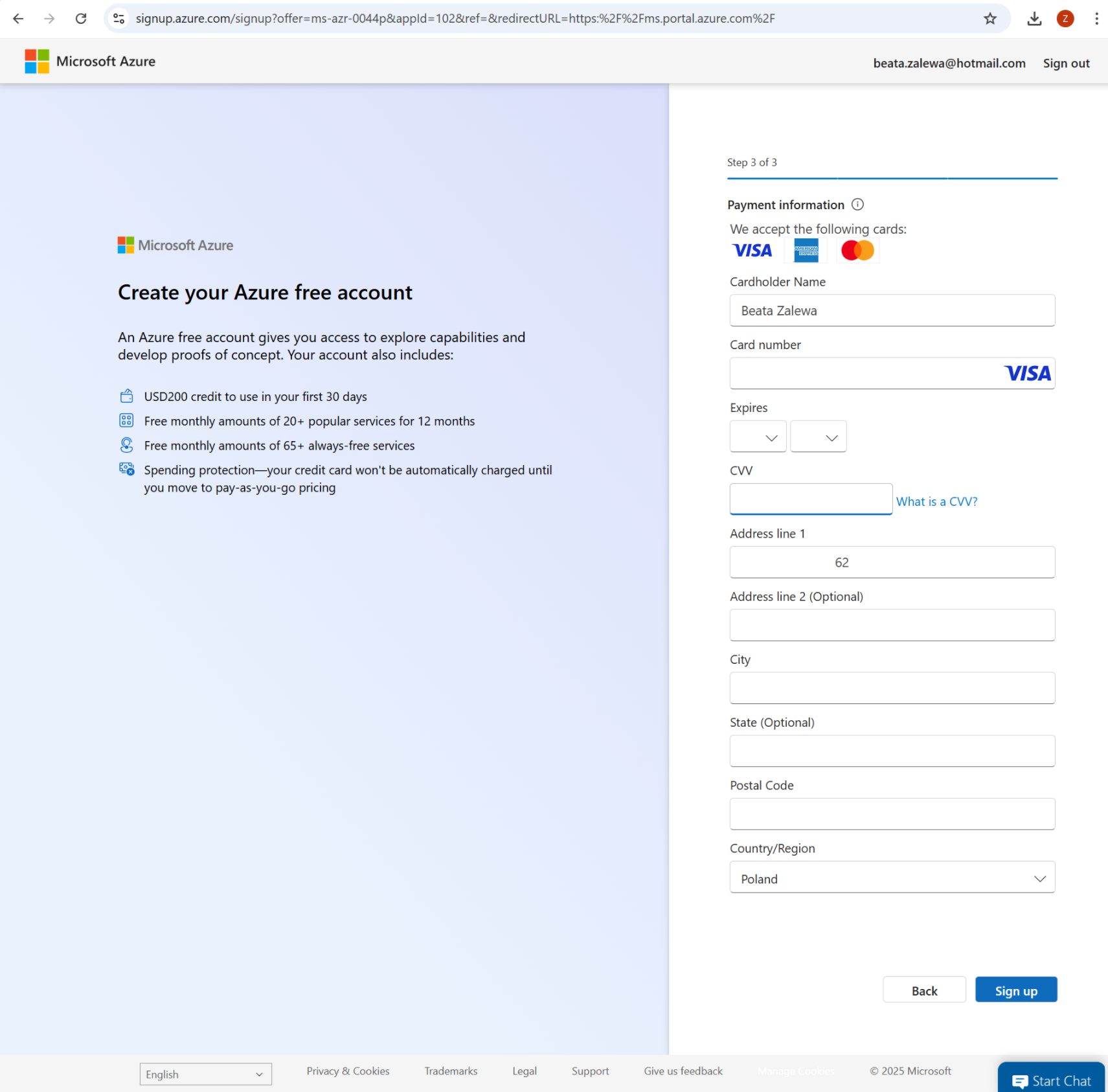Start a support chat
Image resolution: width=1108 pixels, height=1092 pixels.
(x=1051, y=1080)
